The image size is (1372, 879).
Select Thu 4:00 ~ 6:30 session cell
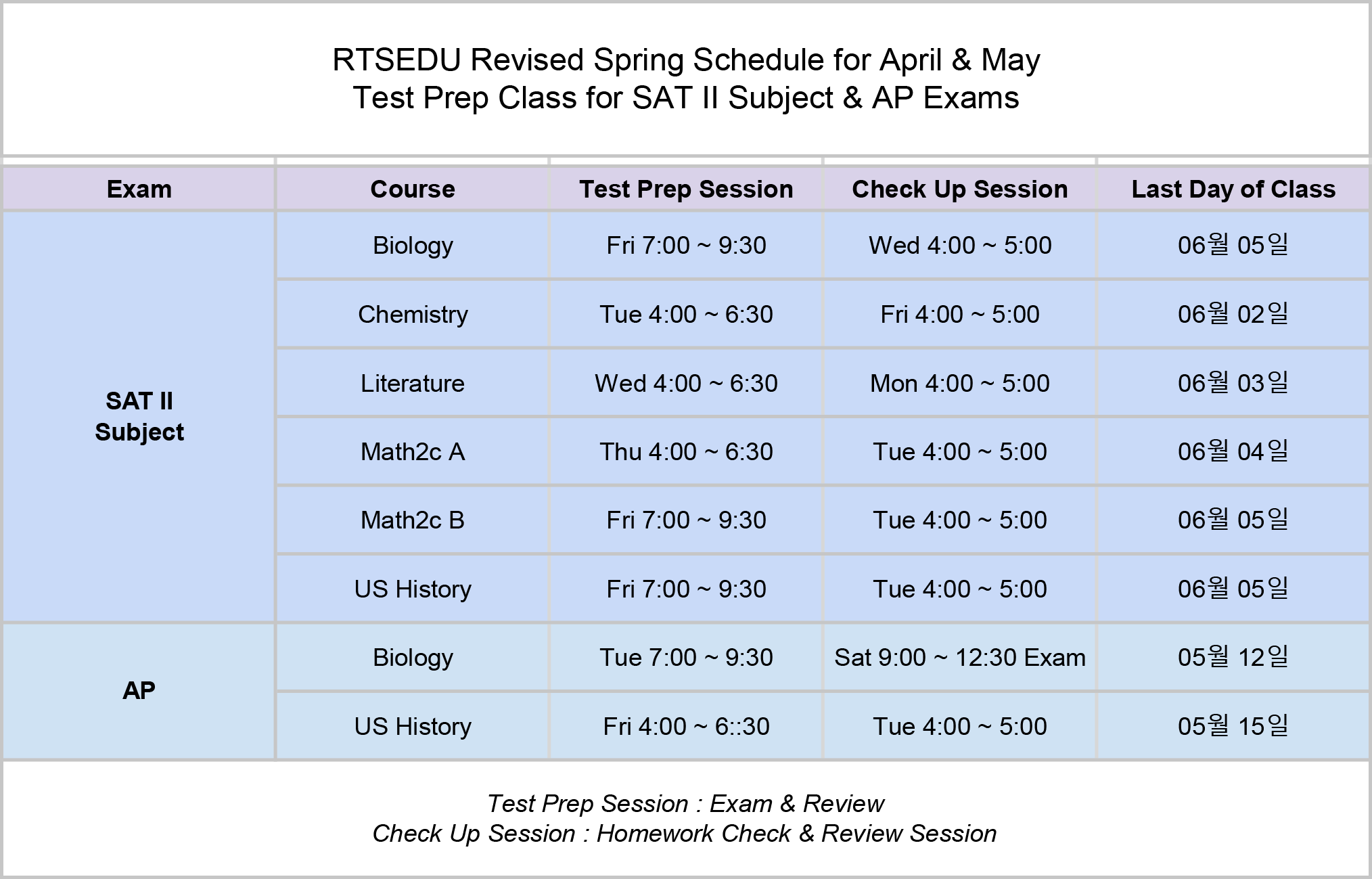tap(686, 451)
